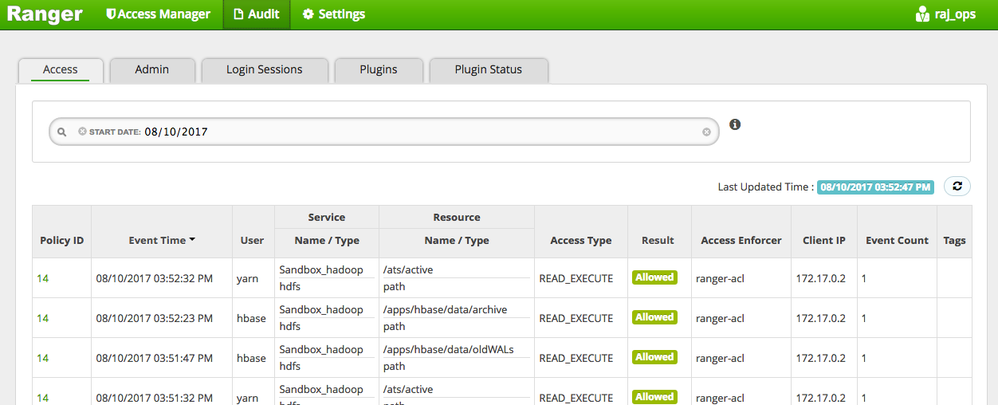This screenshot has width=998, height=405.
Task: Remove the Start Date filter tag
Action: (x=82, y=132)
